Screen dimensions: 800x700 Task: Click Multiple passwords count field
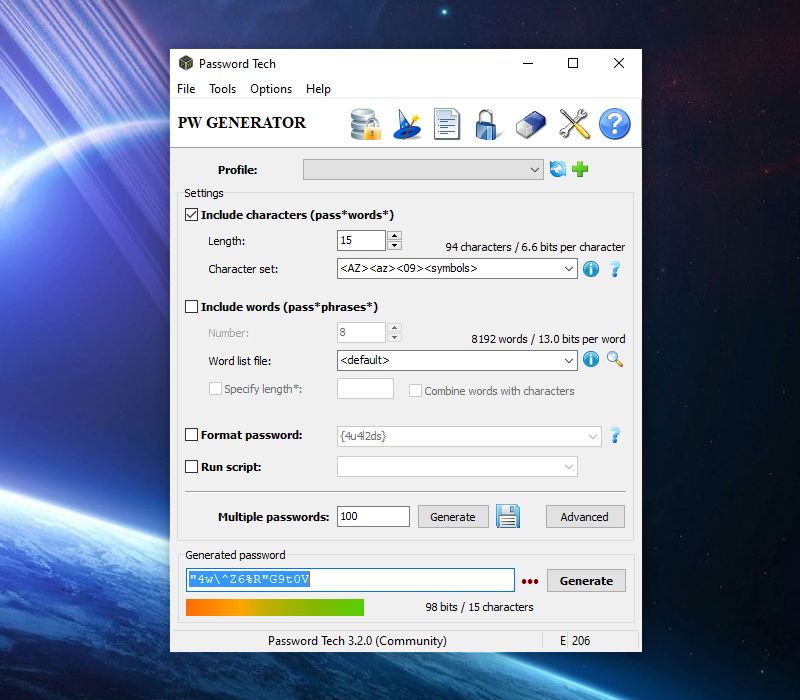point(373,516)
